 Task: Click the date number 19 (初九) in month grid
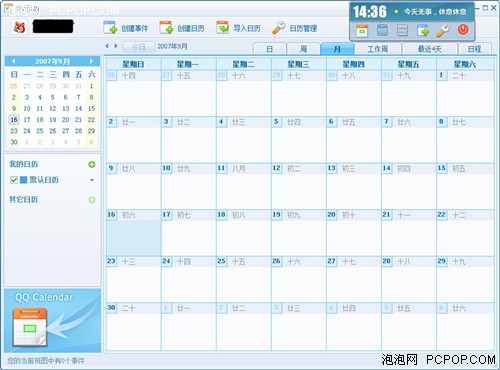(x=276, y=214)
